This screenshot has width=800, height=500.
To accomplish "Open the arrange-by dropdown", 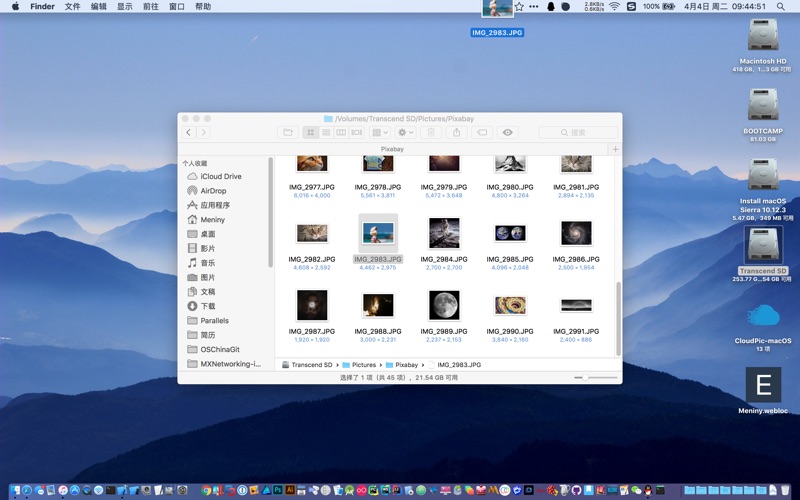I will pos(380,133).
